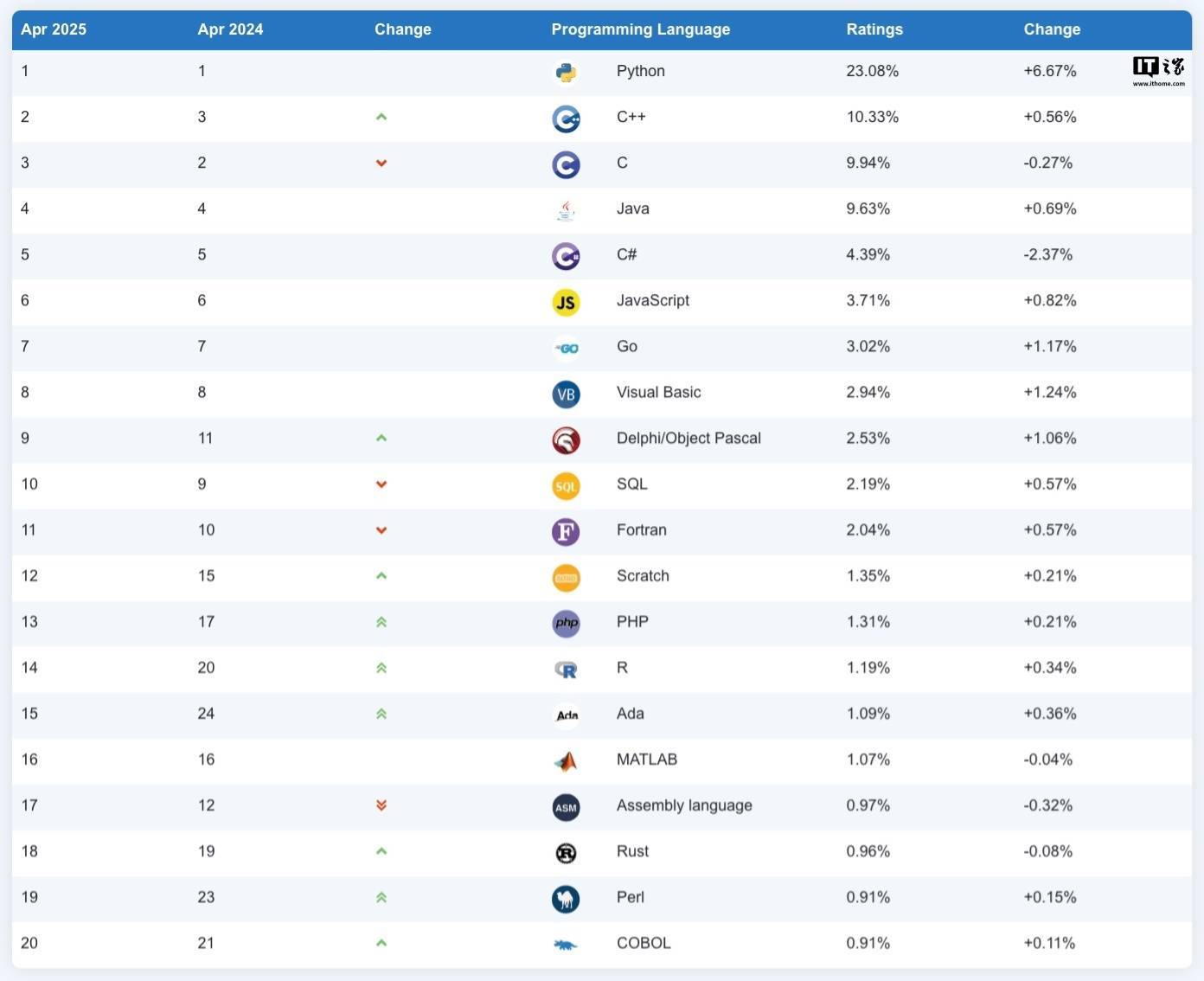Click the Visual Basic VB icon

[566, 394]
